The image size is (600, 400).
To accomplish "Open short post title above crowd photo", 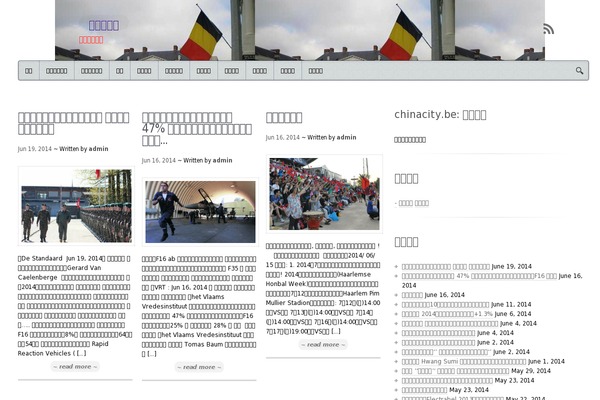I will (x=284, y=118).
